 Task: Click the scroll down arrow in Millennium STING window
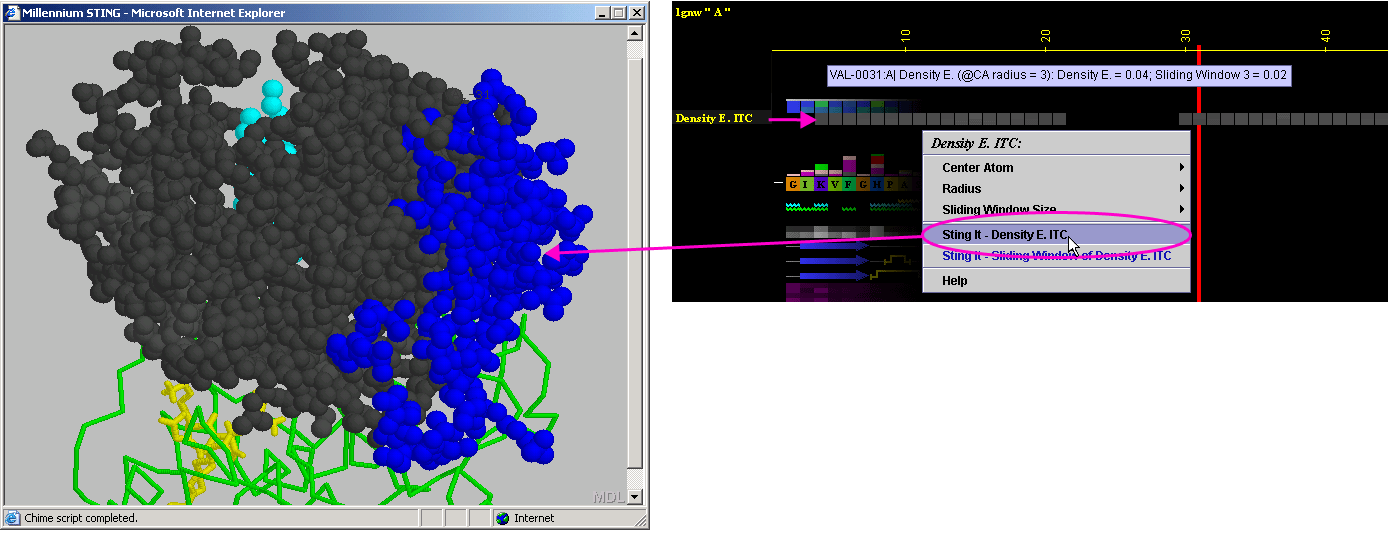point(634,497)
